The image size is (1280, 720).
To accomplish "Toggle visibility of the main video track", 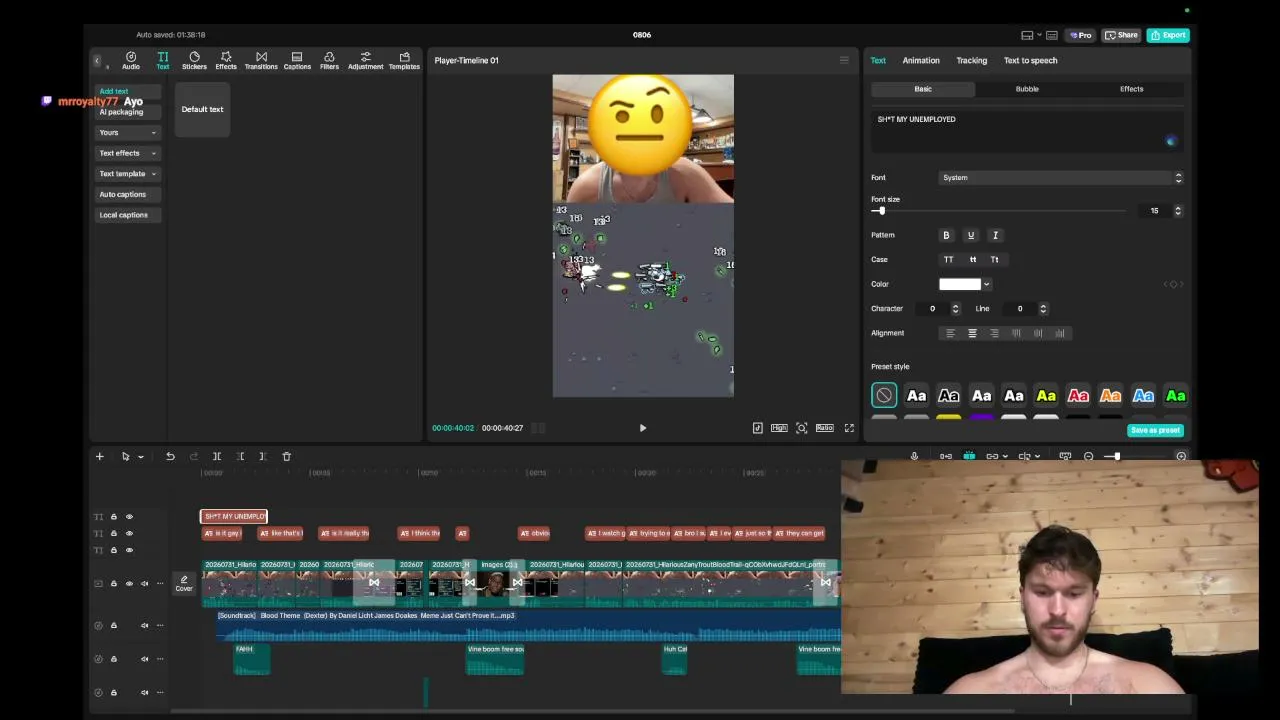I will click(x=129, y=584).
